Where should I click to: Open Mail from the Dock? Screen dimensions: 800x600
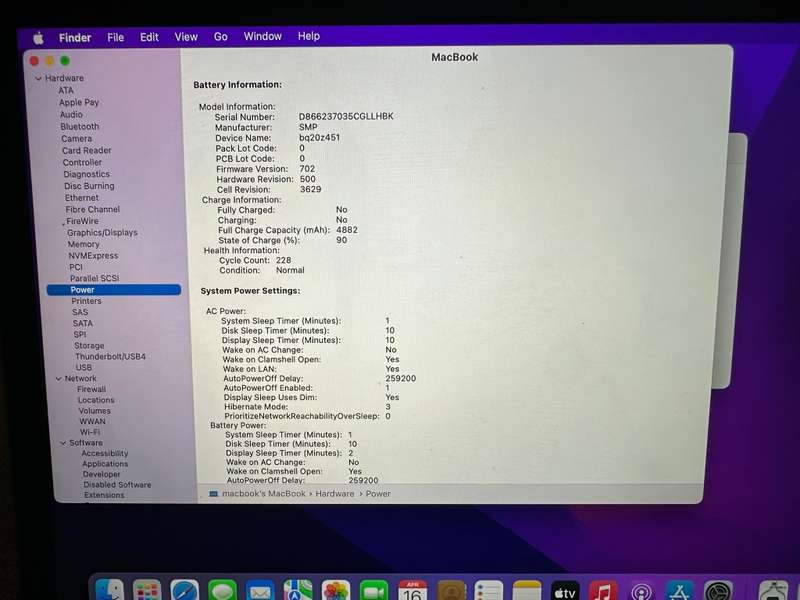pos(260,590)
